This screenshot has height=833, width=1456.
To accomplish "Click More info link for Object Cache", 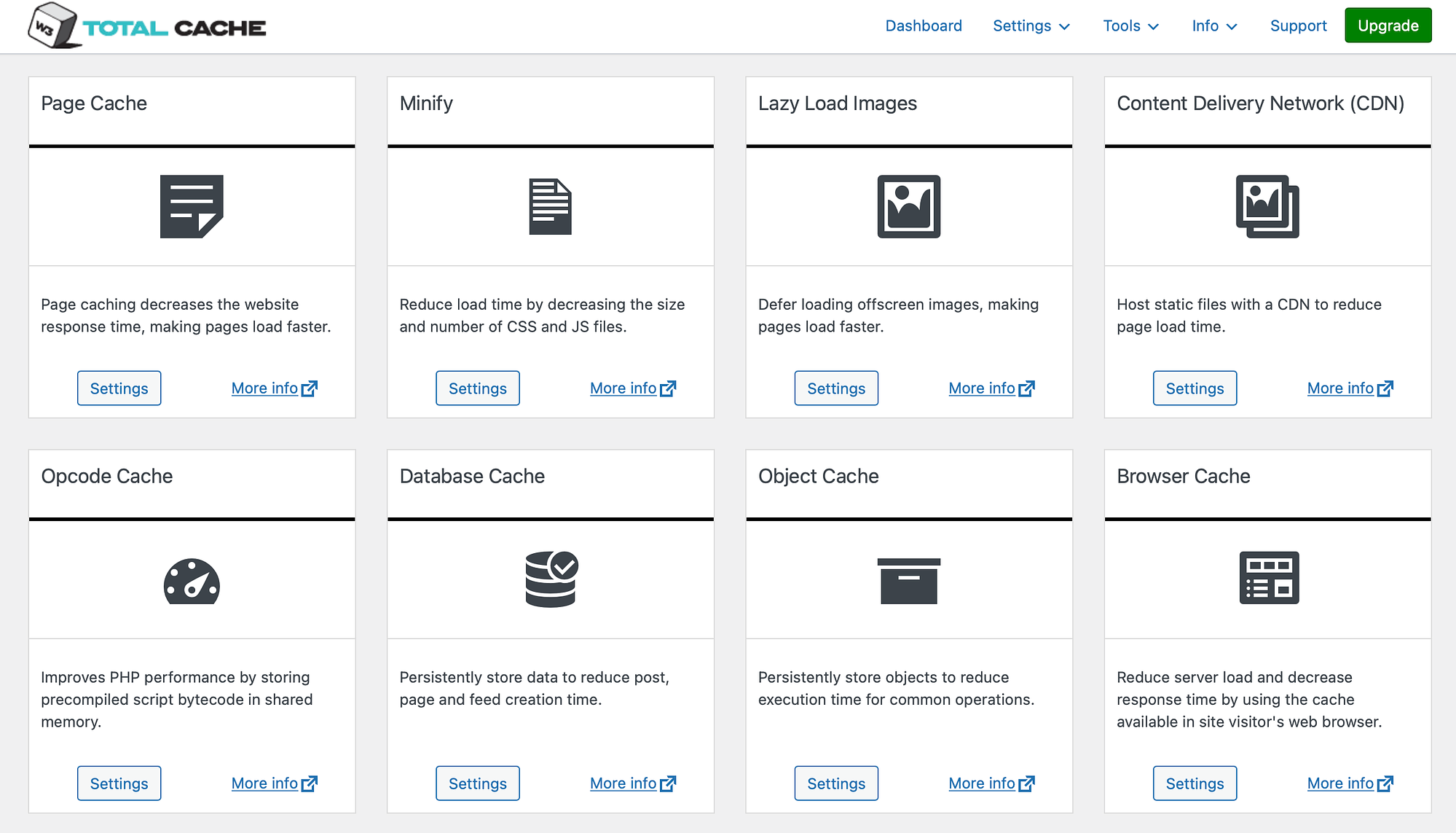I will point(991,783).
